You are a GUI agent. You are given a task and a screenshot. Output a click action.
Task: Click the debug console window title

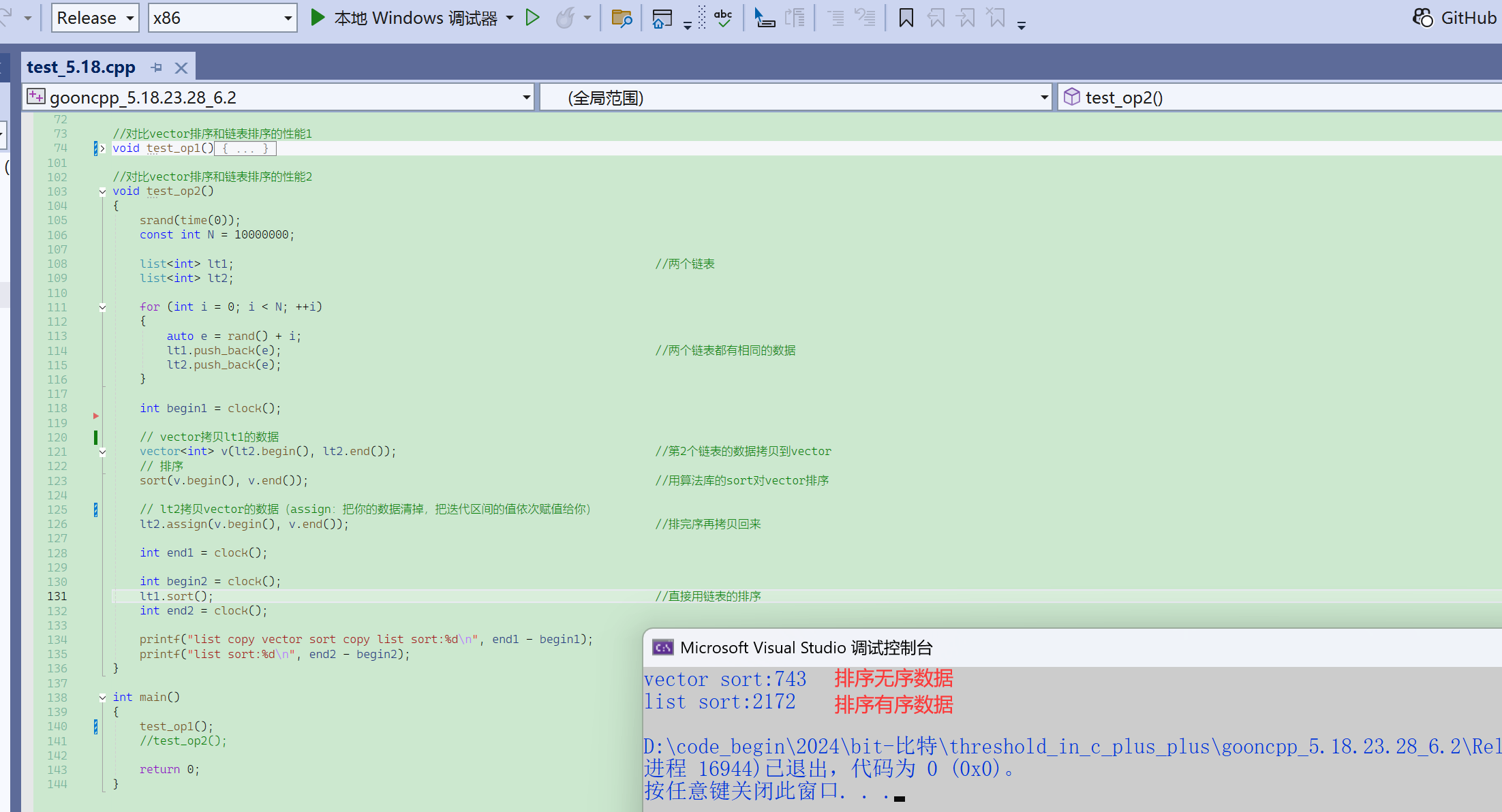click(x=806, y=647)
